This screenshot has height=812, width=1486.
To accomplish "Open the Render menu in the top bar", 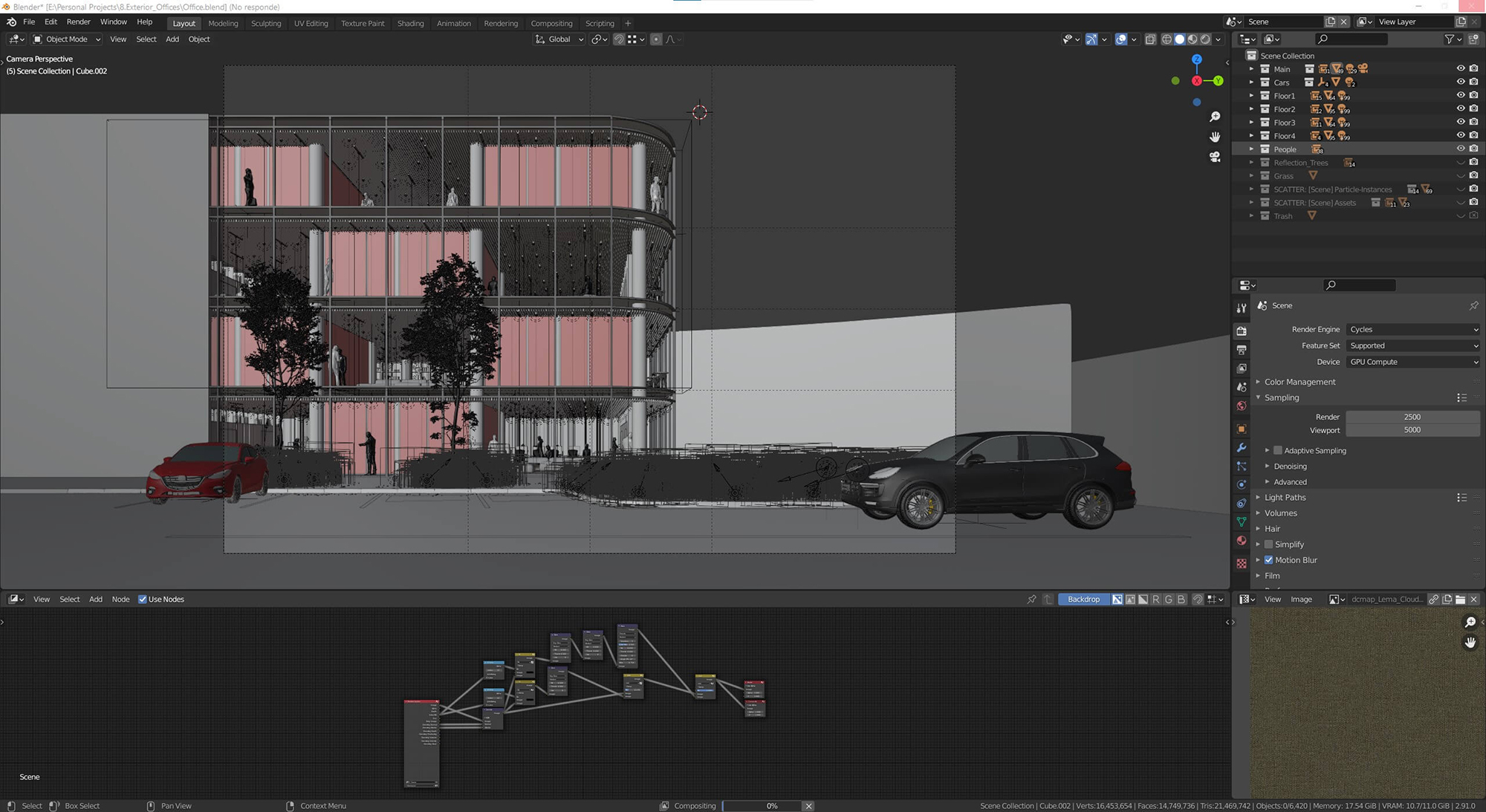I will (x=79, y=22).
